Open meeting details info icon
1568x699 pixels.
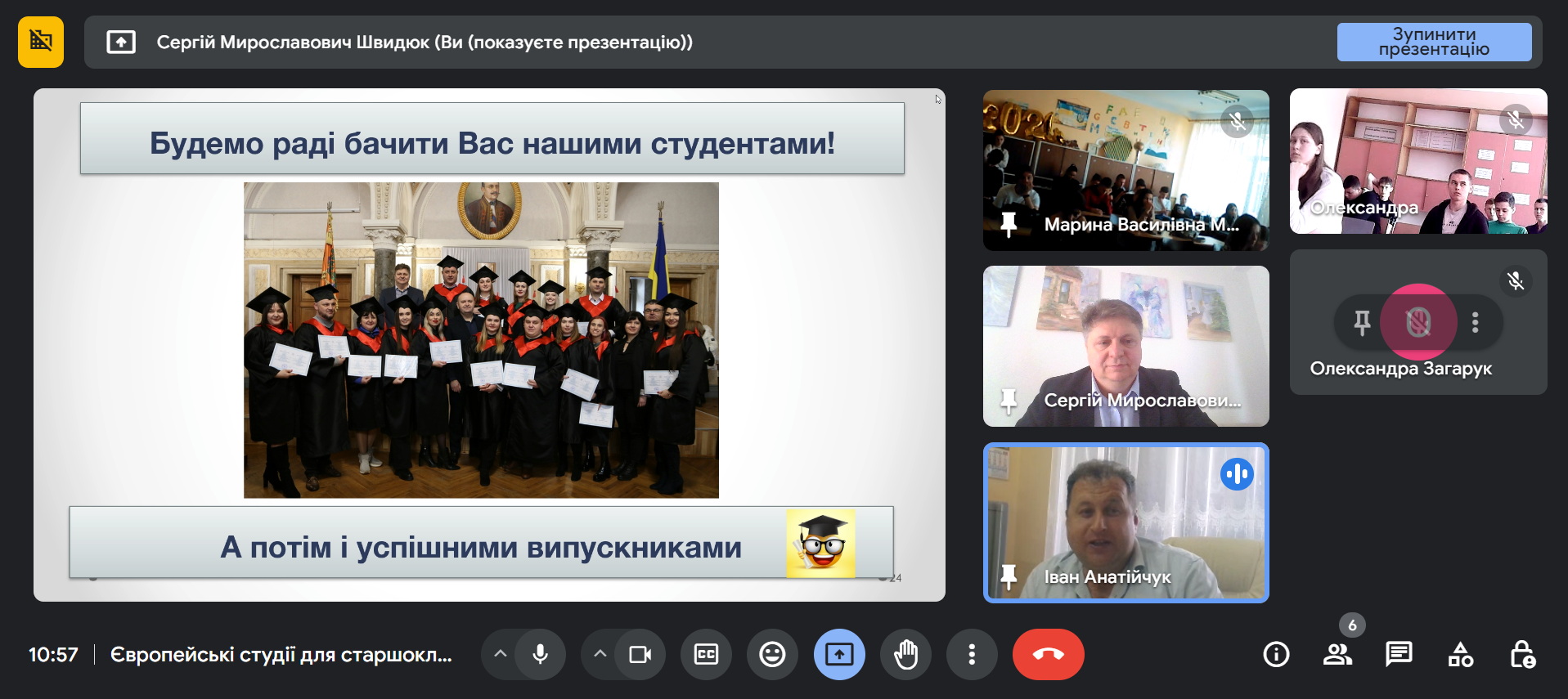click(x=1276, y=654)
